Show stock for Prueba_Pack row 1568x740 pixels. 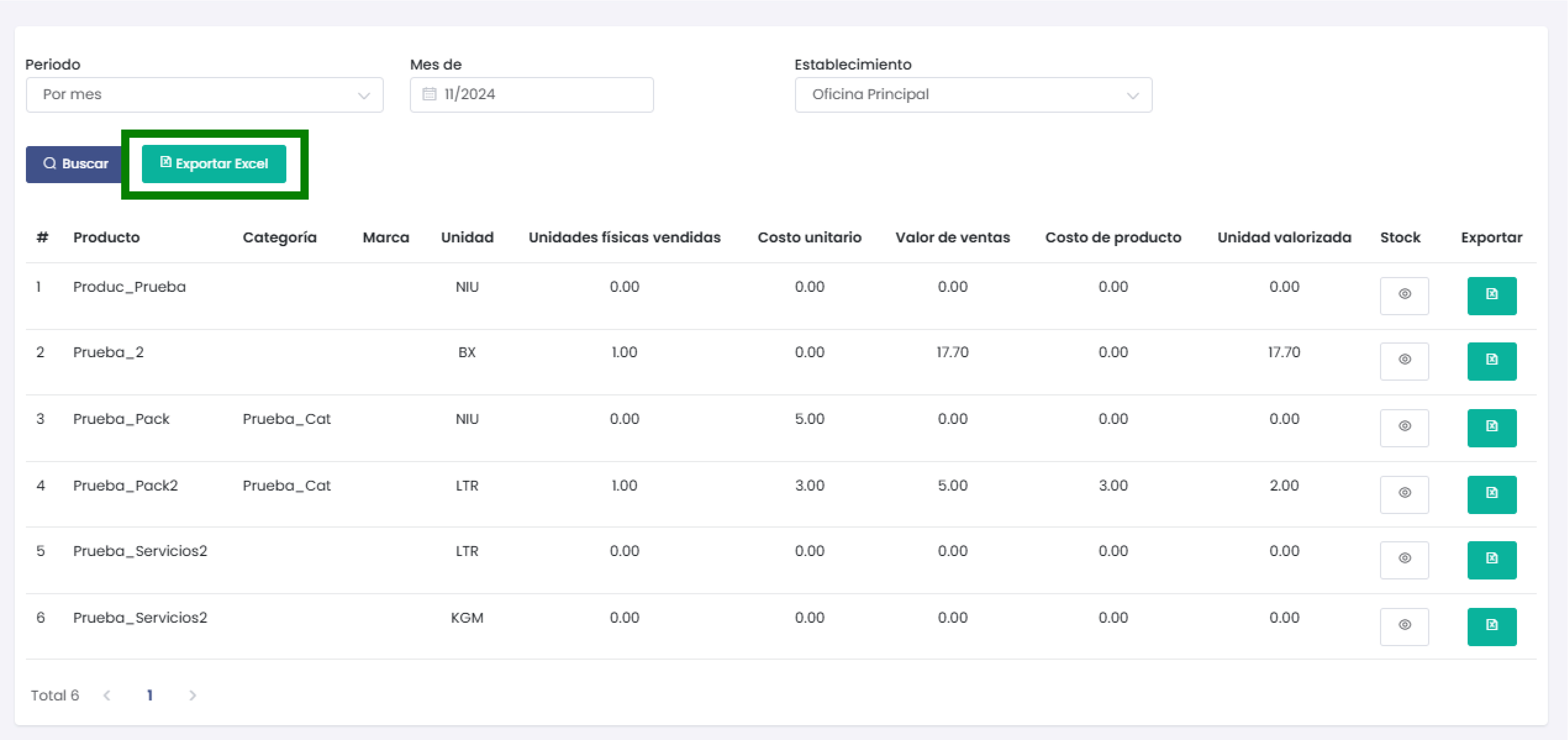pyautogui.click(x=1404, y=428)
